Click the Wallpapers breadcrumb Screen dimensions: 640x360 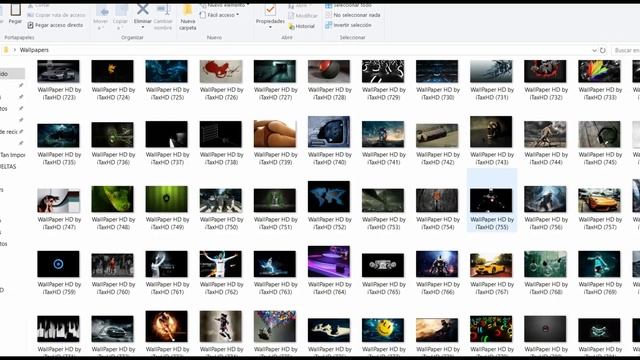(x=34, y=50)
